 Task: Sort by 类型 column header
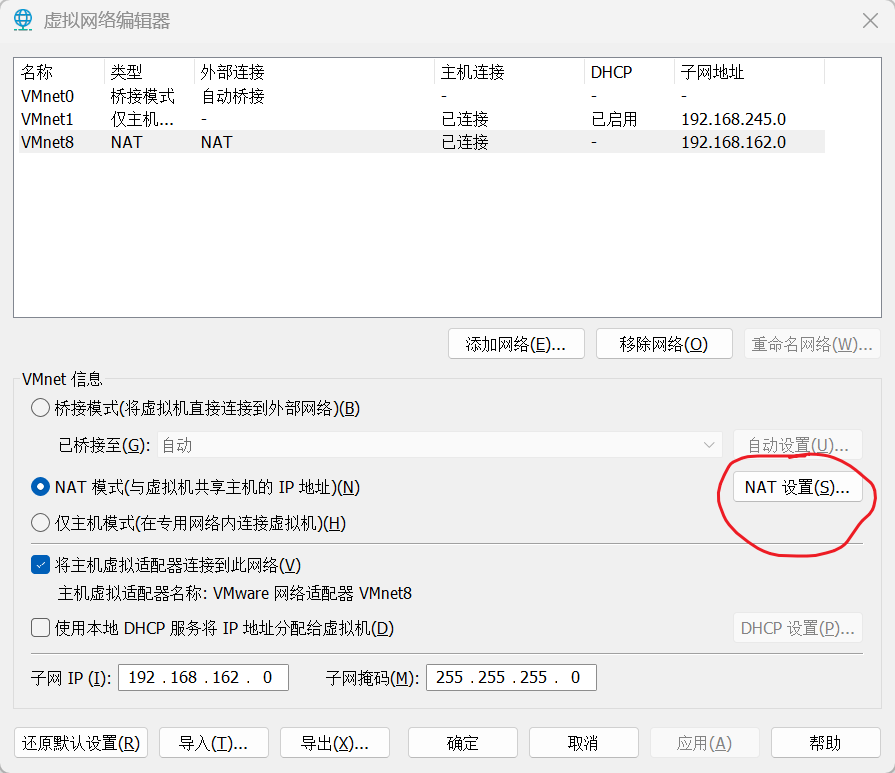[150, 72]
